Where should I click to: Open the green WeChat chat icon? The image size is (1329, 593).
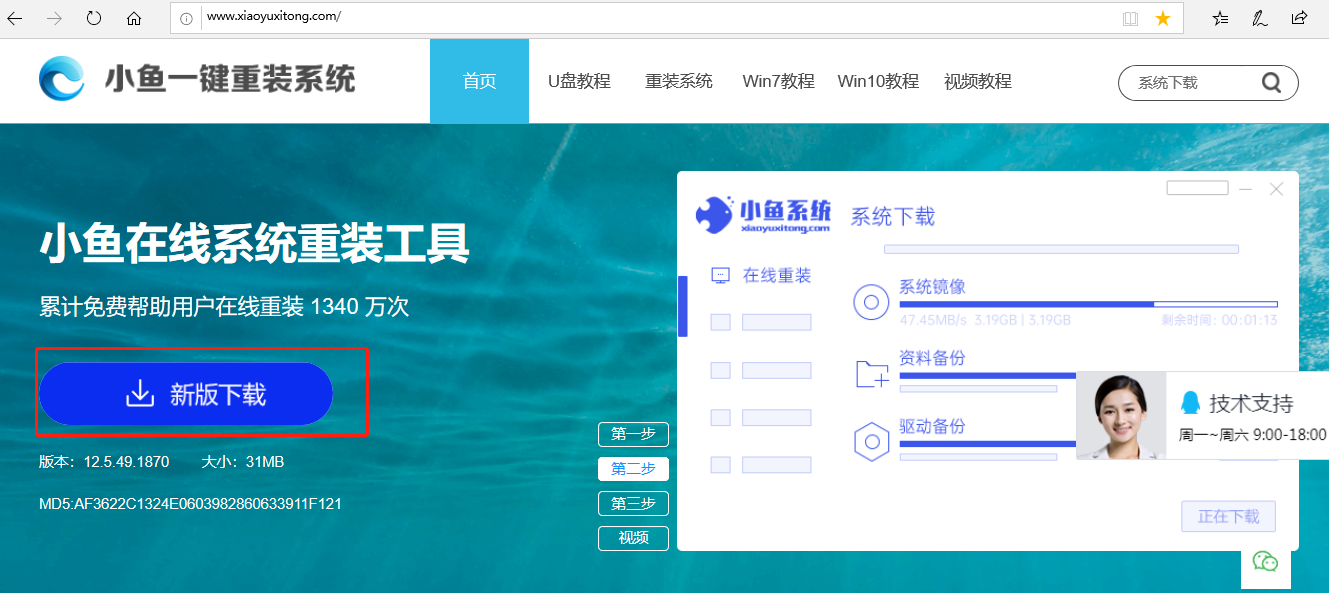pyautogui.click(x=1265, y=561)
